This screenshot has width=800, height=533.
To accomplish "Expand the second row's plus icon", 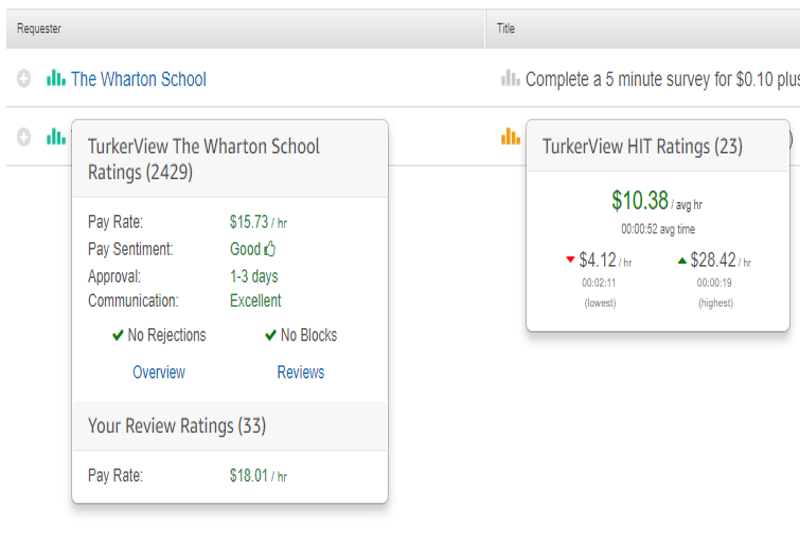I will point(24,137).
